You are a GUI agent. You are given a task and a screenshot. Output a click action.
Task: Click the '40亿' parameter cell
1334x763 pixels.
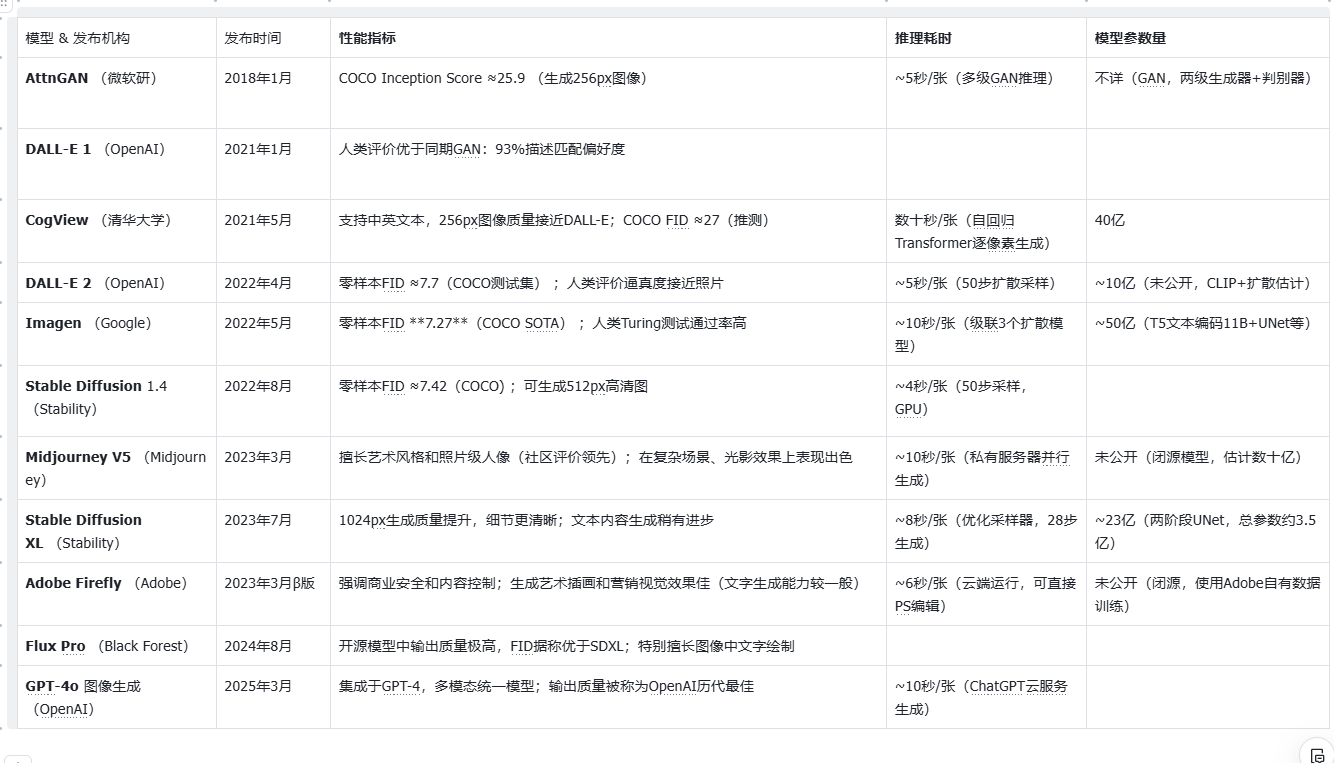click(1208, 231)
